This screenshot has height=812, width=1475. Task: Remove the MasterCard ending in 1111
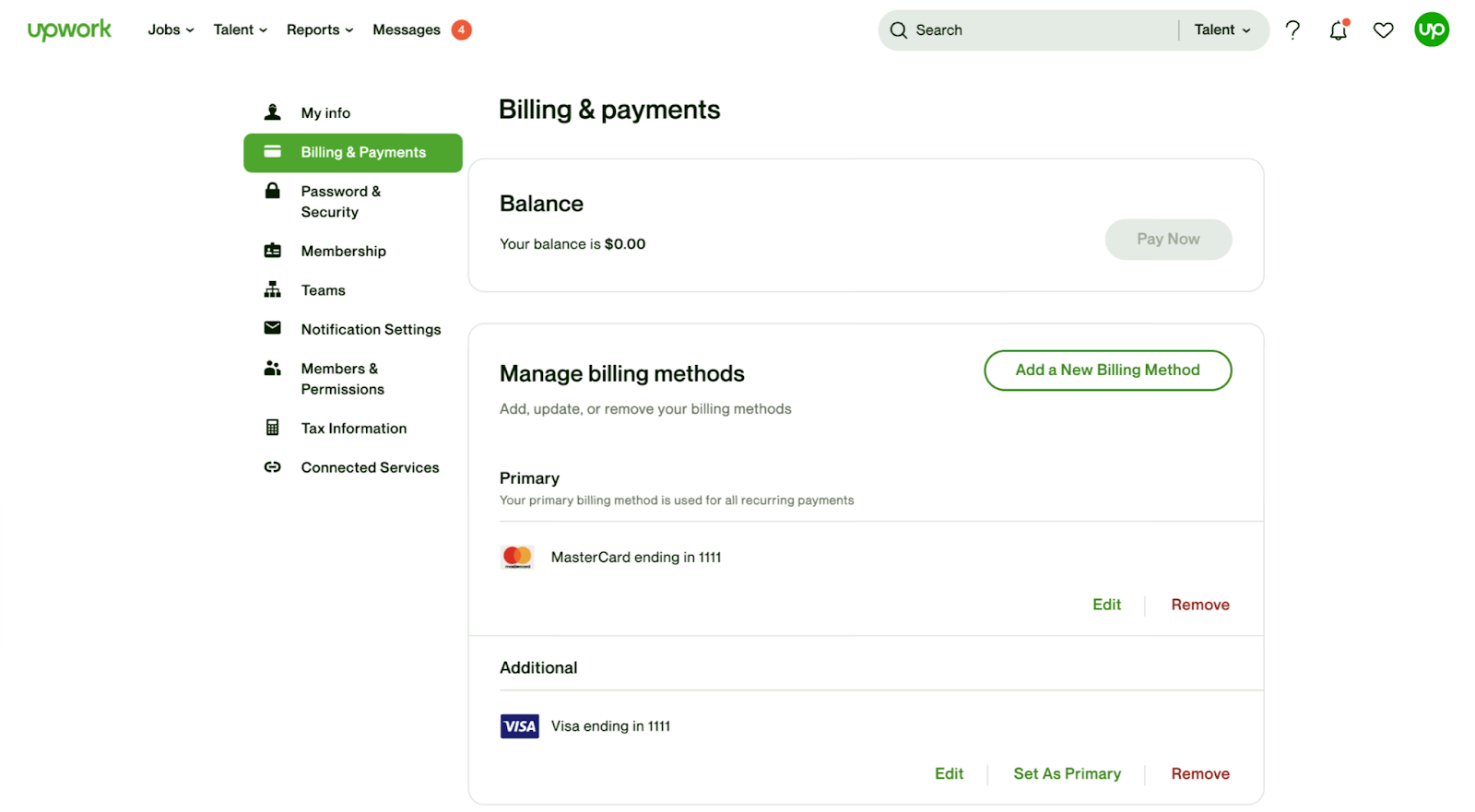tap(1199, 605)
